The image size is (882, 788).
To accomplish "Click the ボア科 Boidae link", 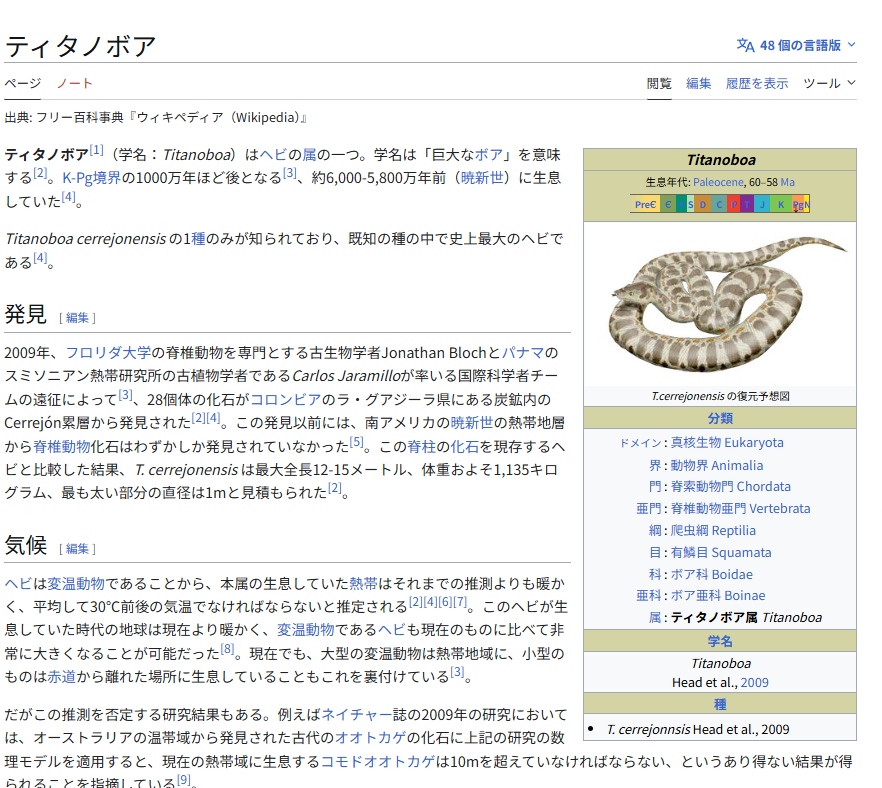I will [x=711, y=574].
